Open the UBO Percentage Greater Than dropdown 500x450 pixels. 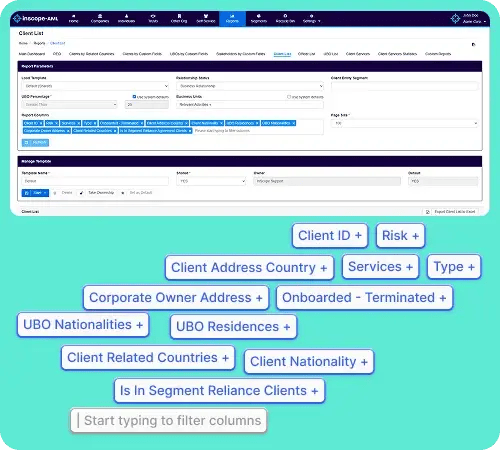pyautogui.click(x=70, y=105)
